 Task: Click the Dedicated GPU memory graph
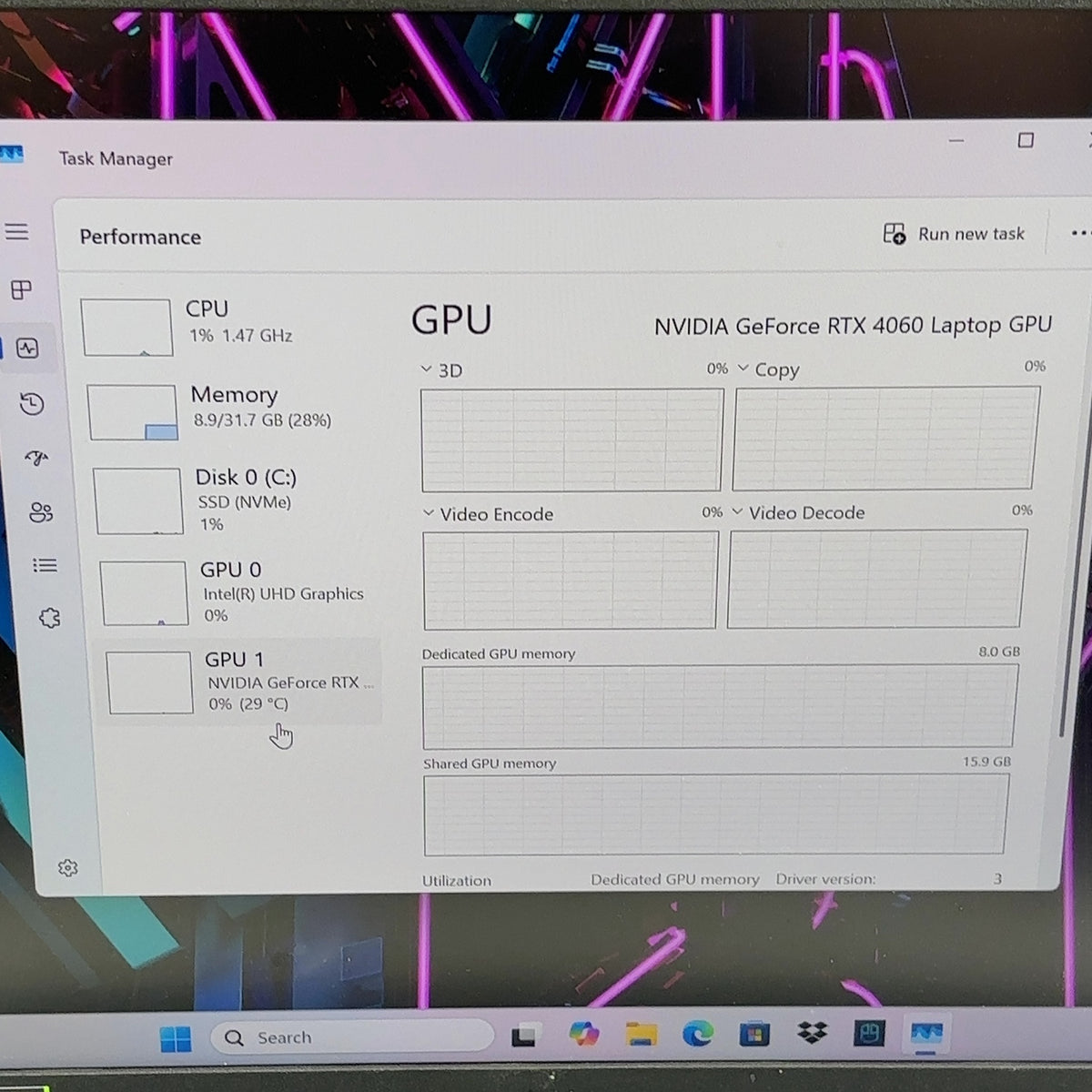pos(719,707)
